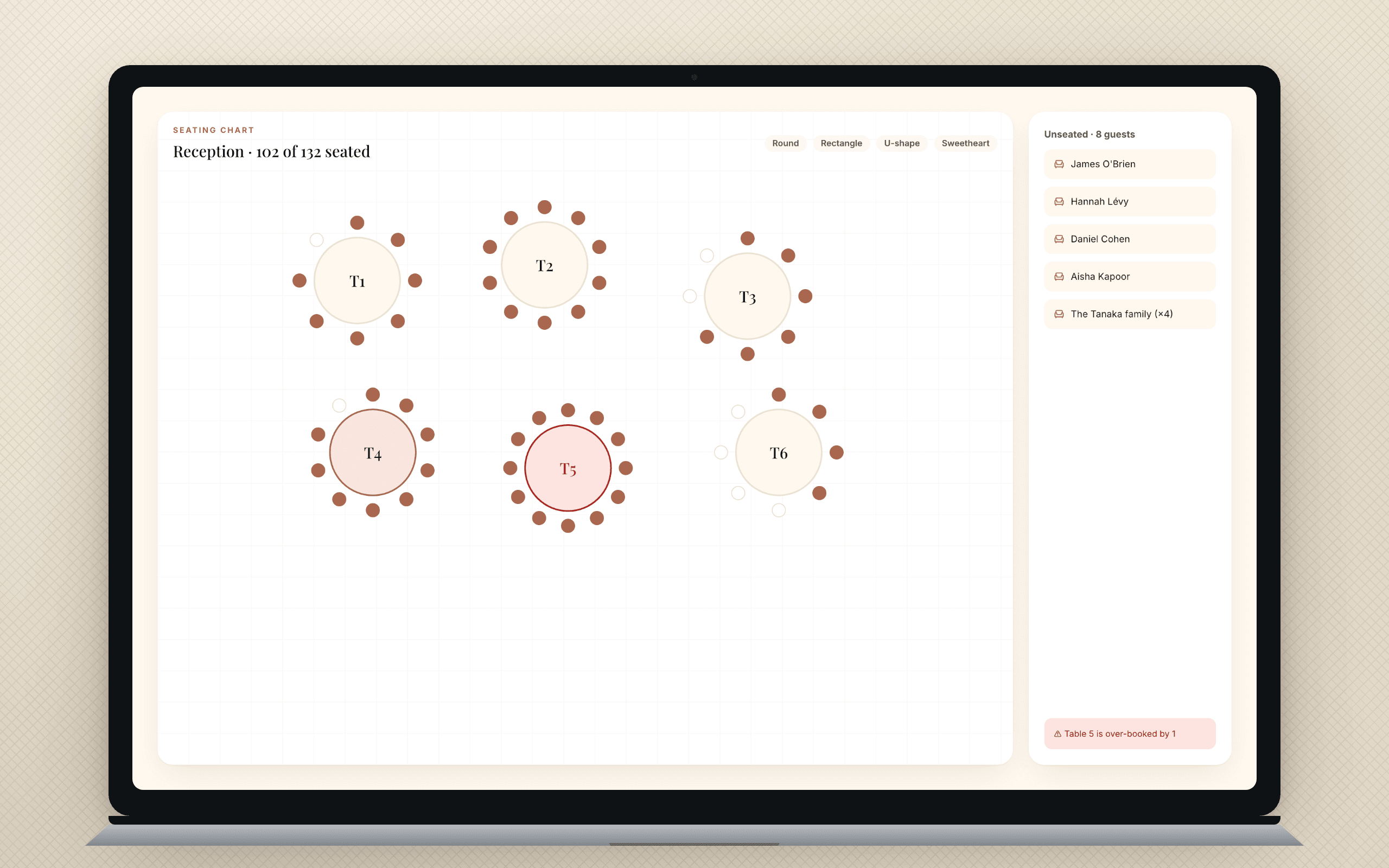Choose the Rectangle table shape
The width and height of the screenshot is (1389, 868).
pos(841,143)
